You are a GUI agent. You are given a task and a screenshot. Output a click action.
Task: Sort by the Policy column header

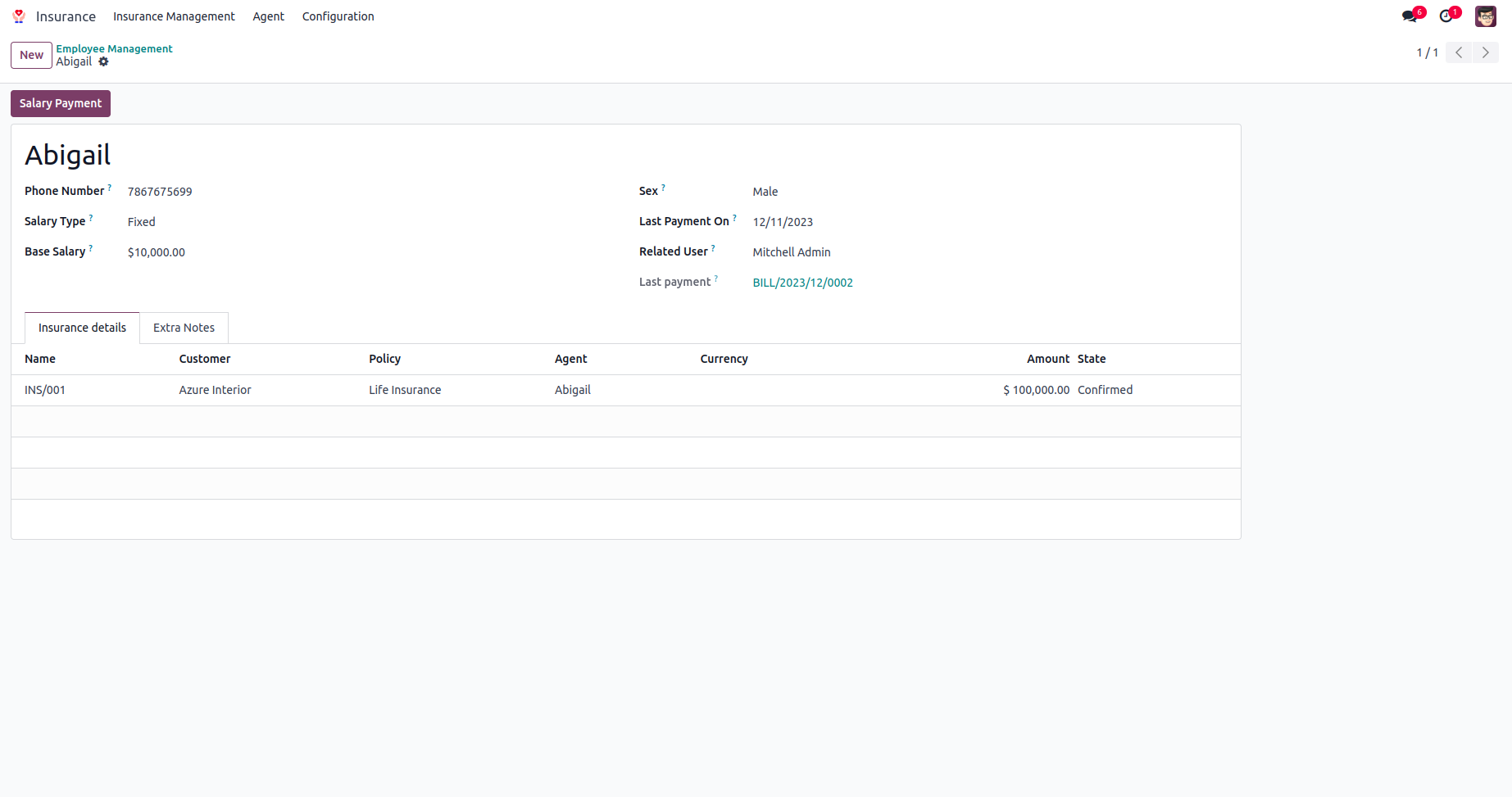[384, 359]
